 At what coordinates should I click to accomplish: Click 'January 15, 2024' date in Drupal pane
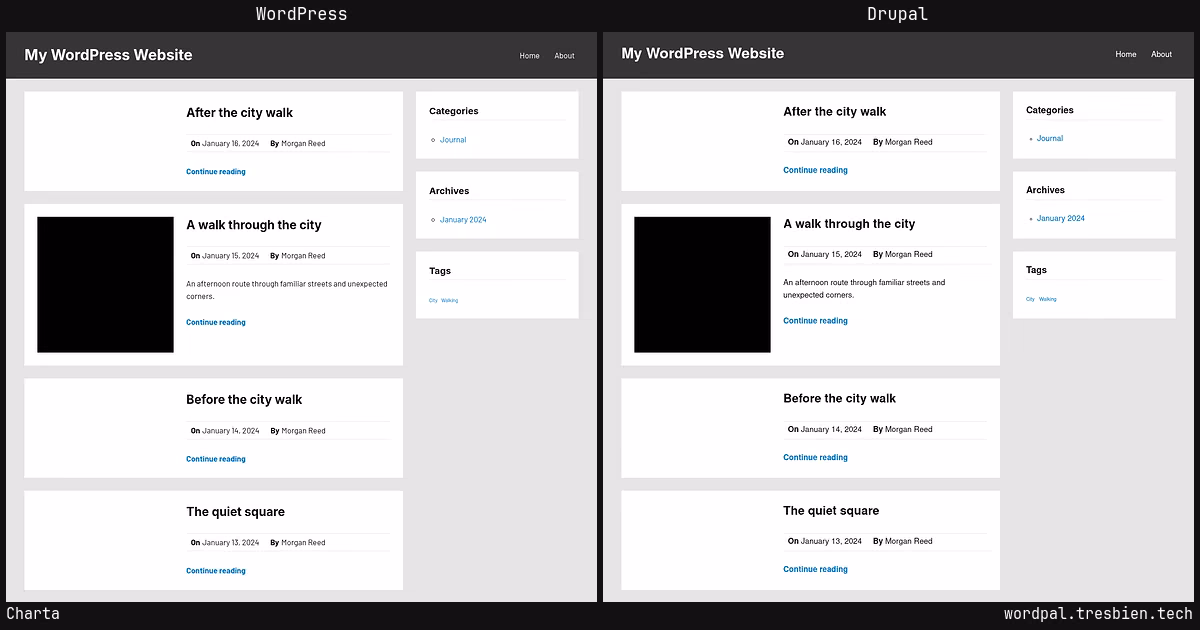click(x=831, y=254)
